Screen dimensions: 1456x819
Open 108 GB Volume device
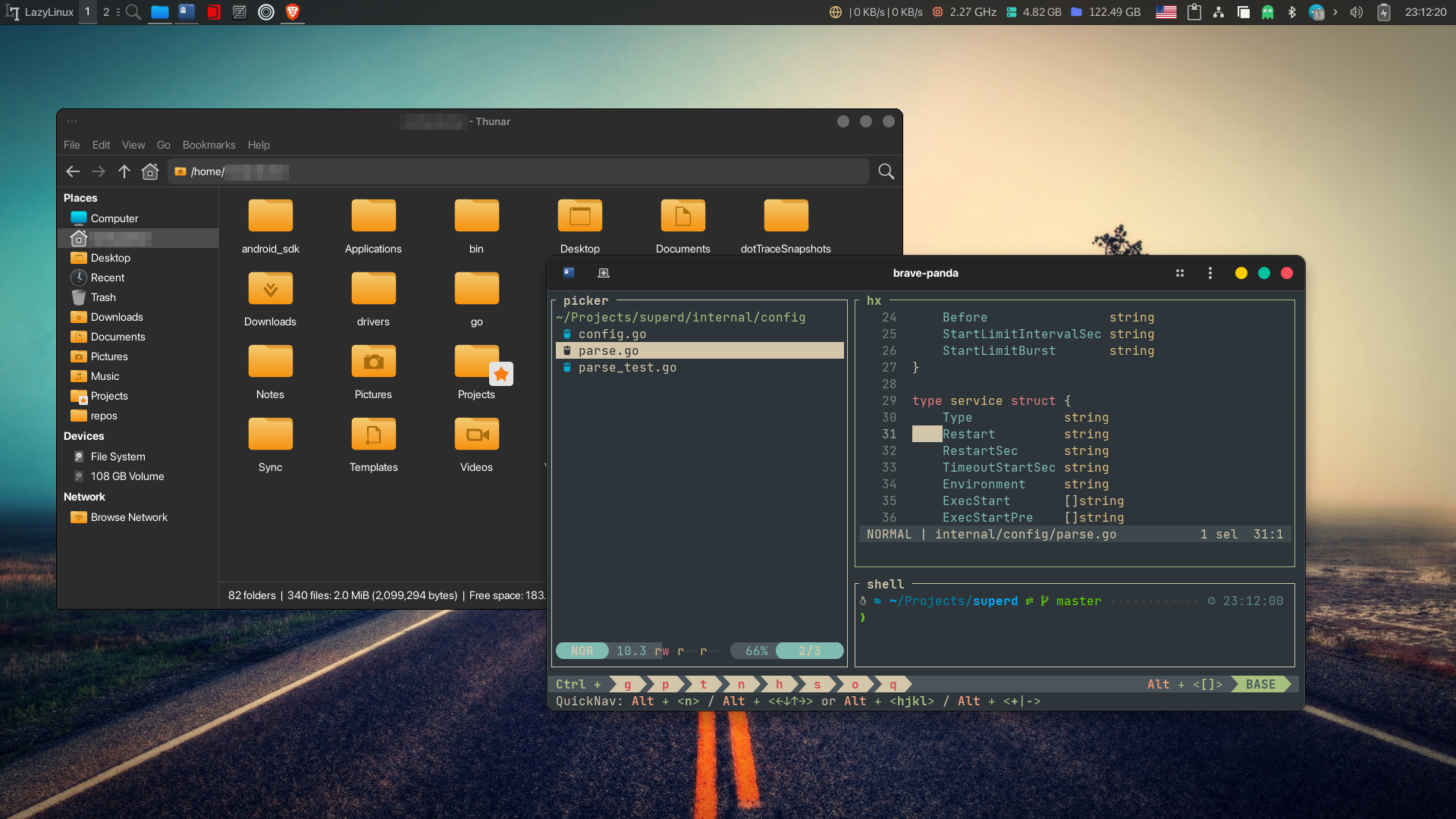point(127,476)
